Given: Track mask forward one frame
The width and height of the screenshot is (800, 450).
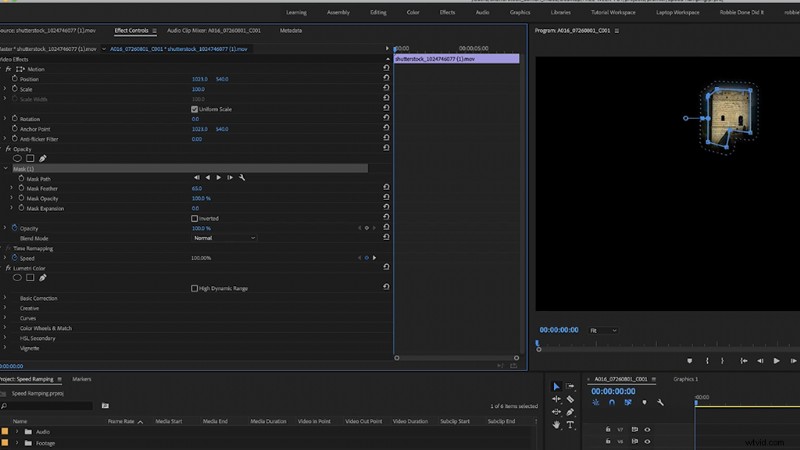Looking at the screenshot, I should (x=230, y=178).
